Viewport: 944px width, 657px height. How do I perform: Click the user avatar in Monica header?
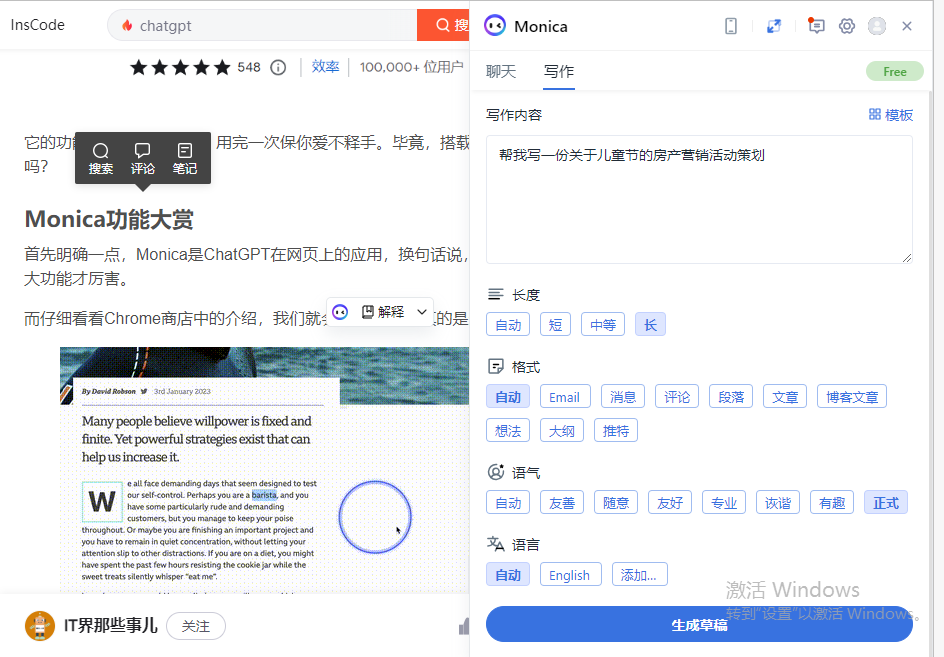click(x=877, y=26)
